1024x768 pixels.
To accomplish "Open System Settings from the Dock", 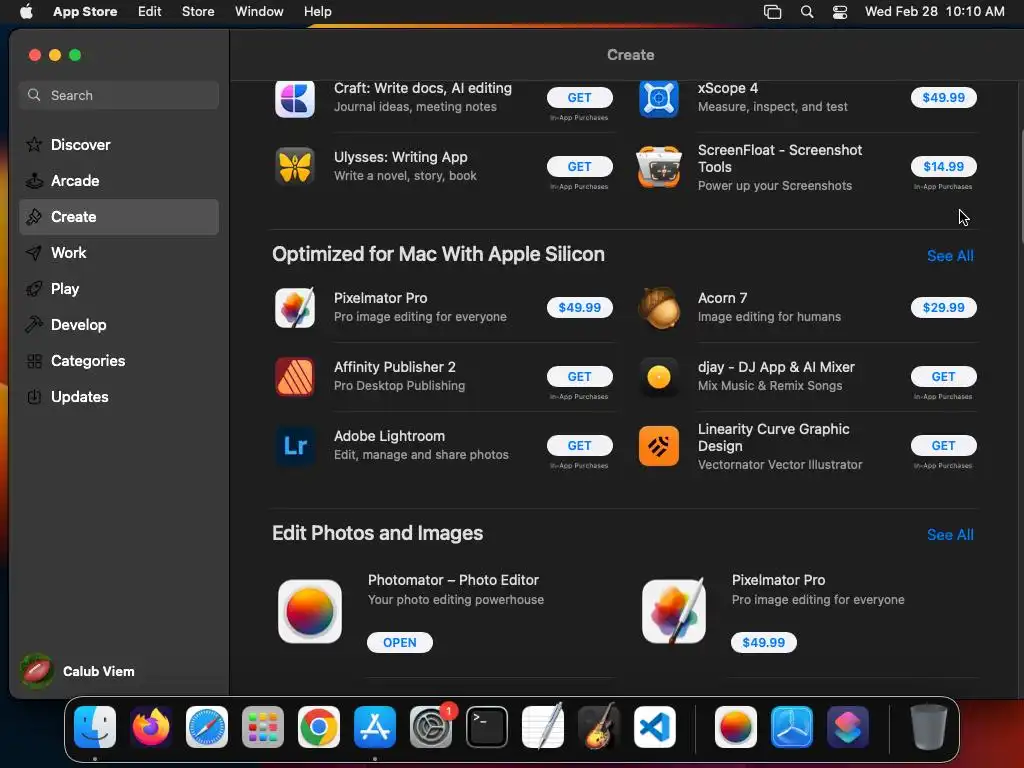I will [431, 727].
